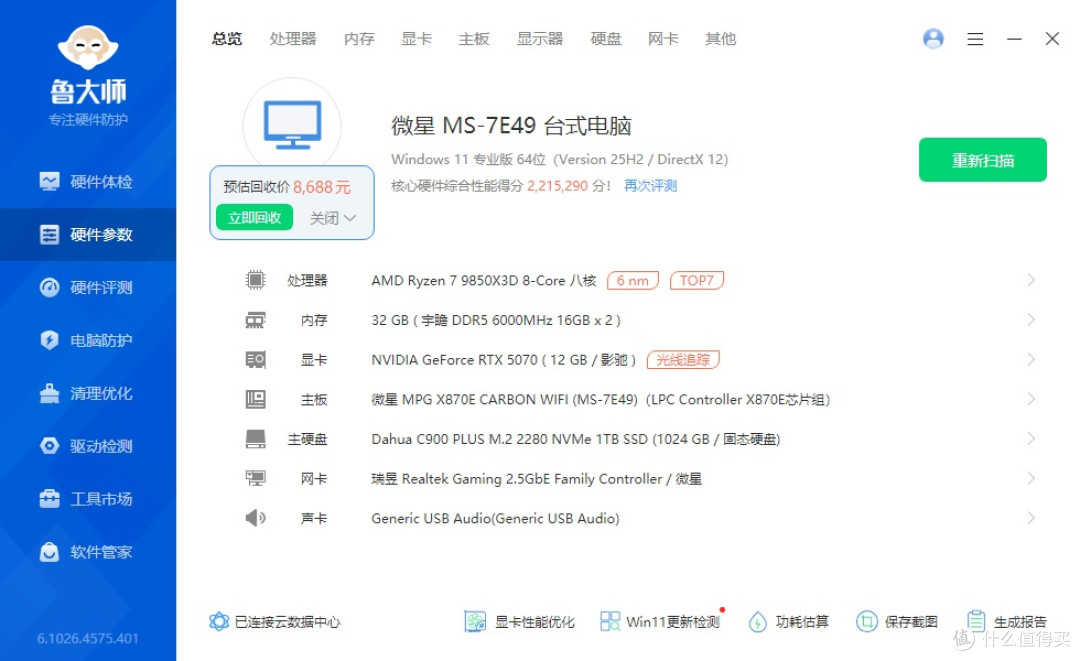
Task: Click the main hard disk icon
Action: click(x=256, y=439)
